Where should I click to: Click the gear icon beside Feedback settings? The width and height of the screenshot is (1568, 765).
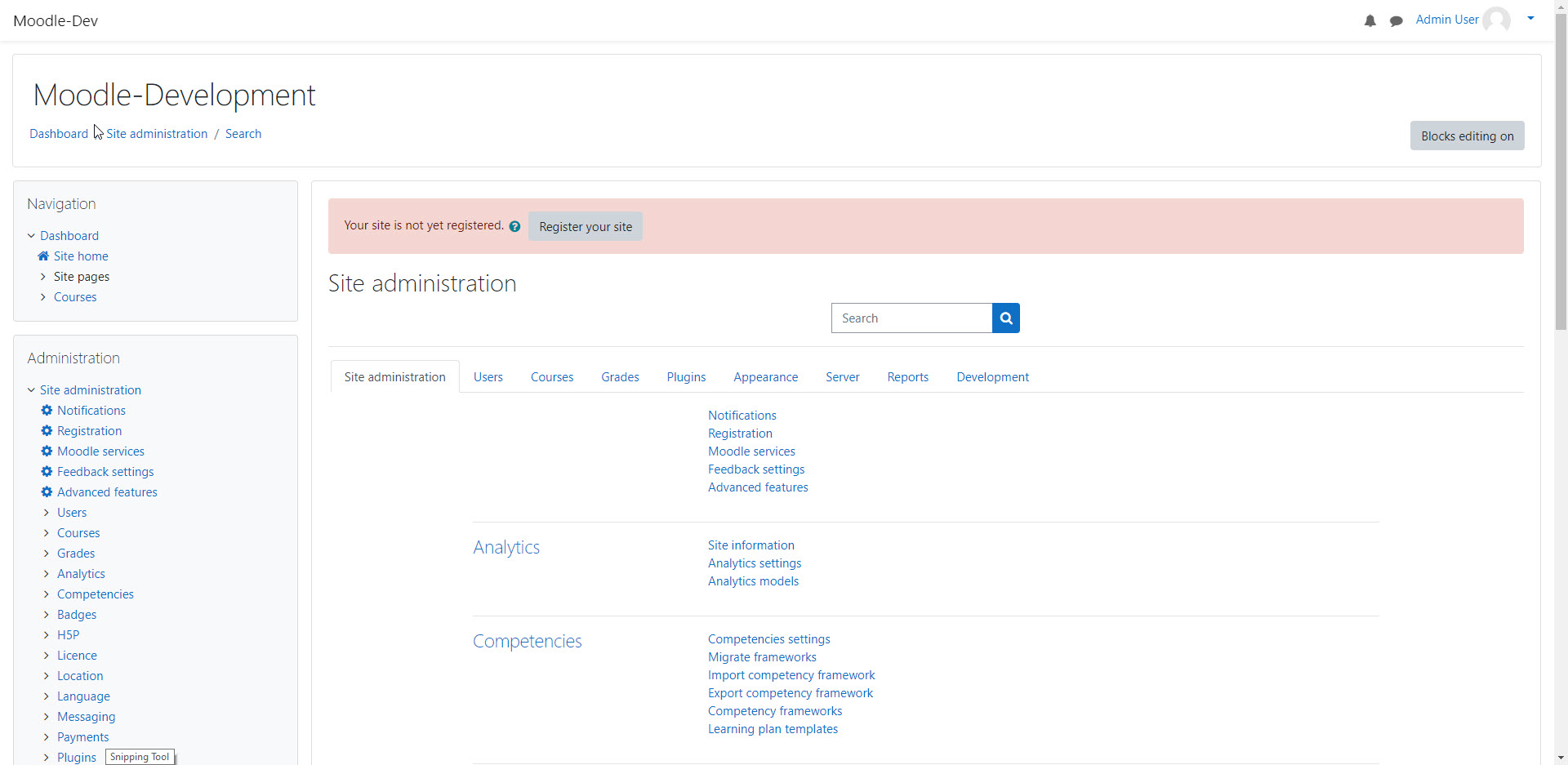point(47,471)
